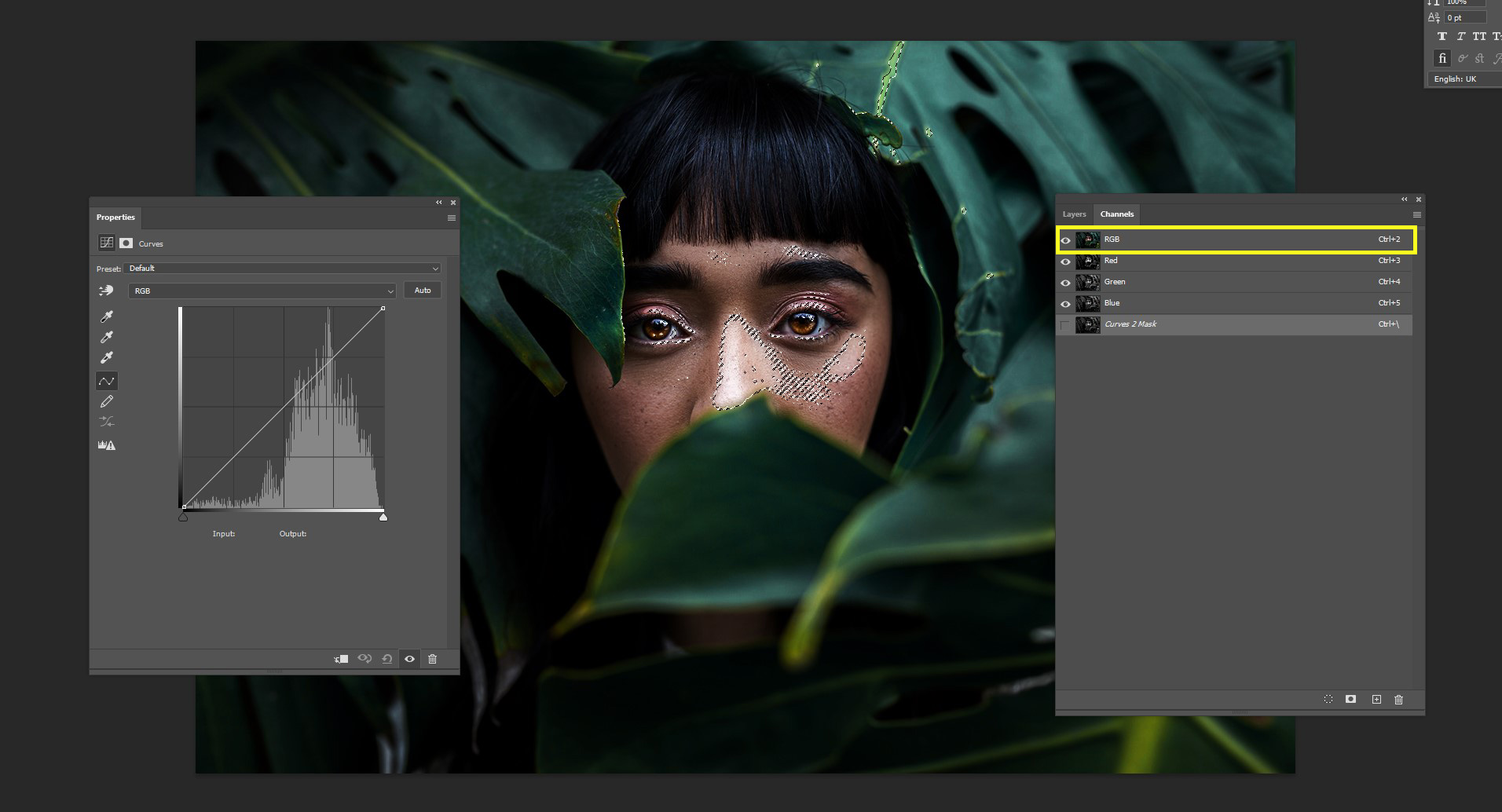Pick the white point eyedropper

(x=107, y=357)
